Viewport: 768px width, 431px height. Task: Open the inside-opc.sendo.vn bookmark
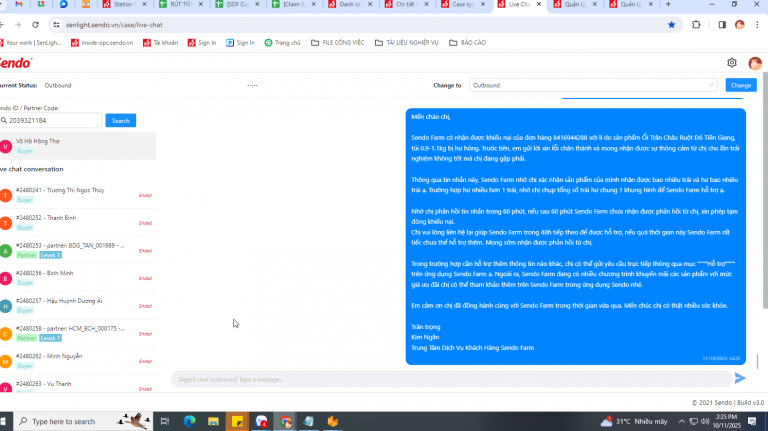point(102,43)
